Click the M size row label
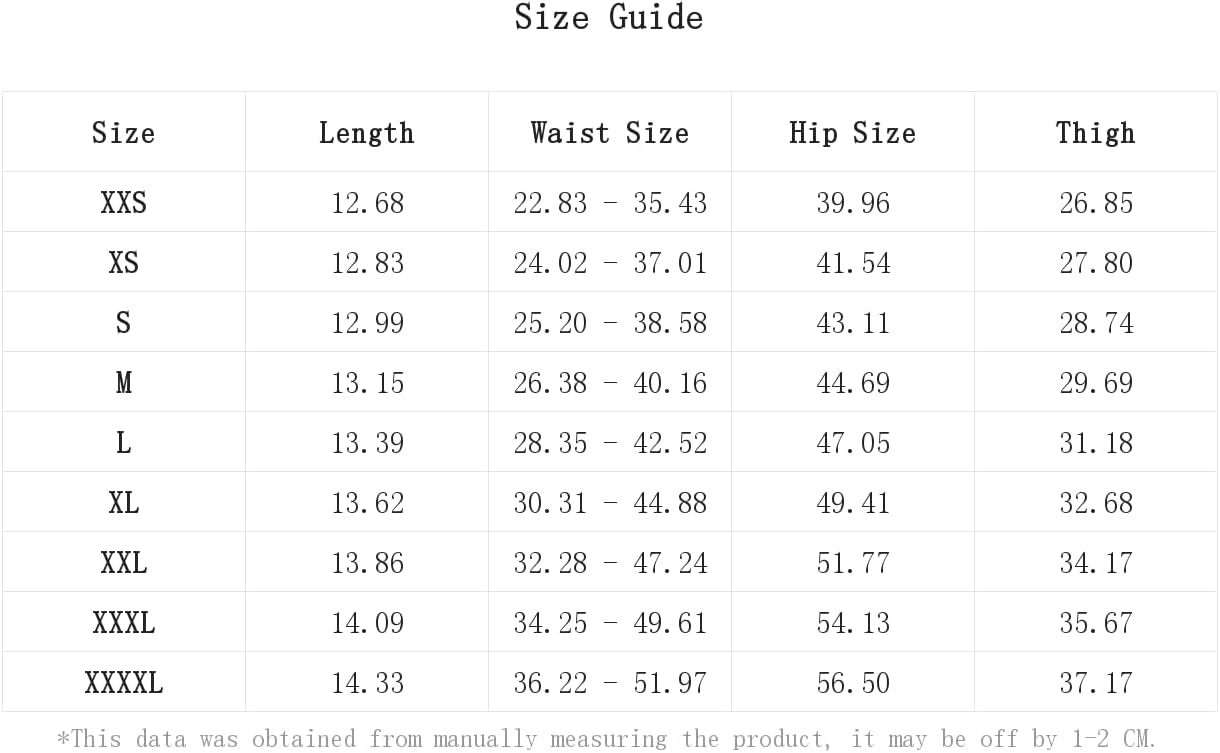 point(123,383)
